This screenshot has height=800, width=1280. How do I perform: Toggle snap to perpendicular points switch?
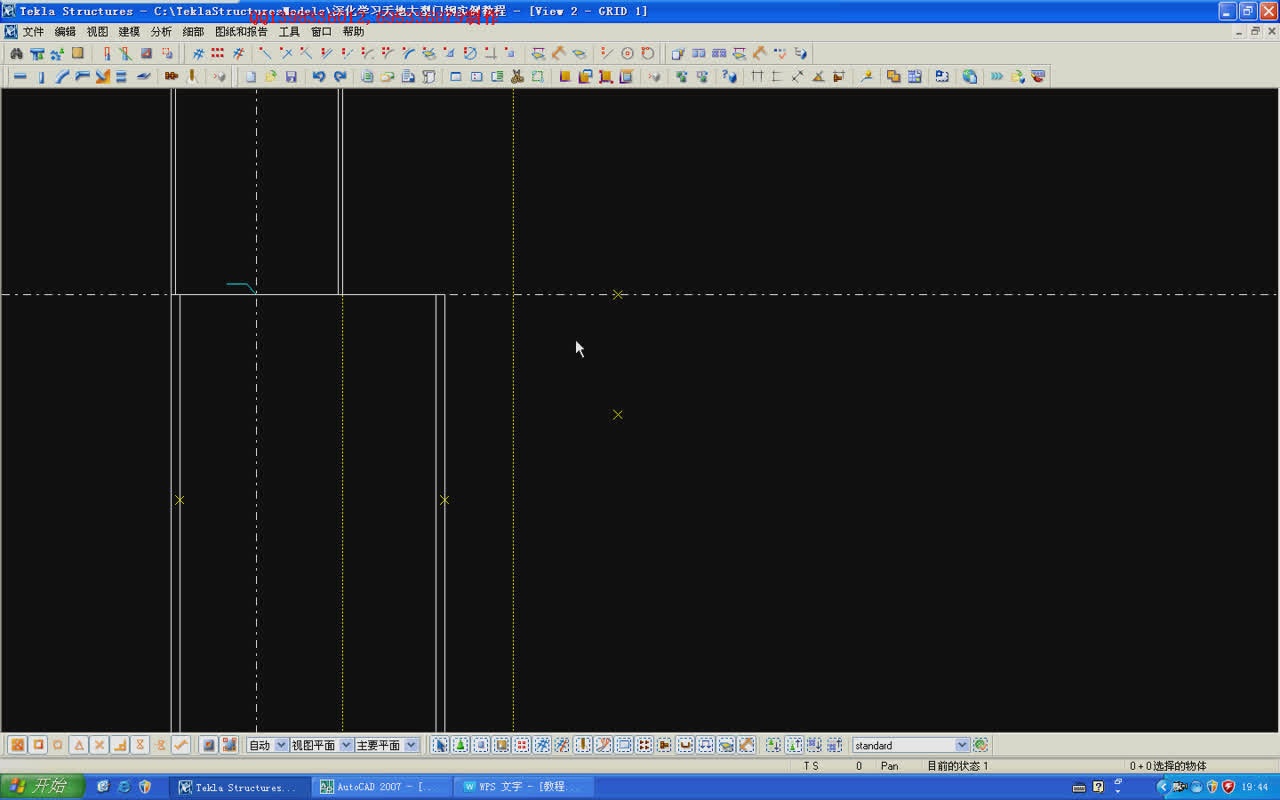[x=120, y=745]
